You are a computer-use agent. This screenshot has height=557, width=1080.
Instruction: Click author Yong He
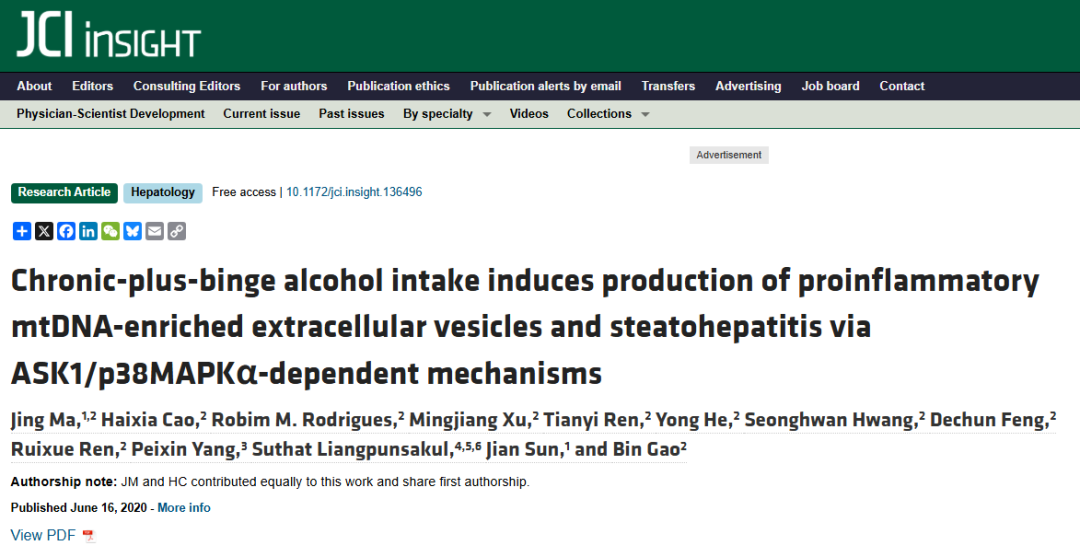pyautogui.click(x=692, y=419)
